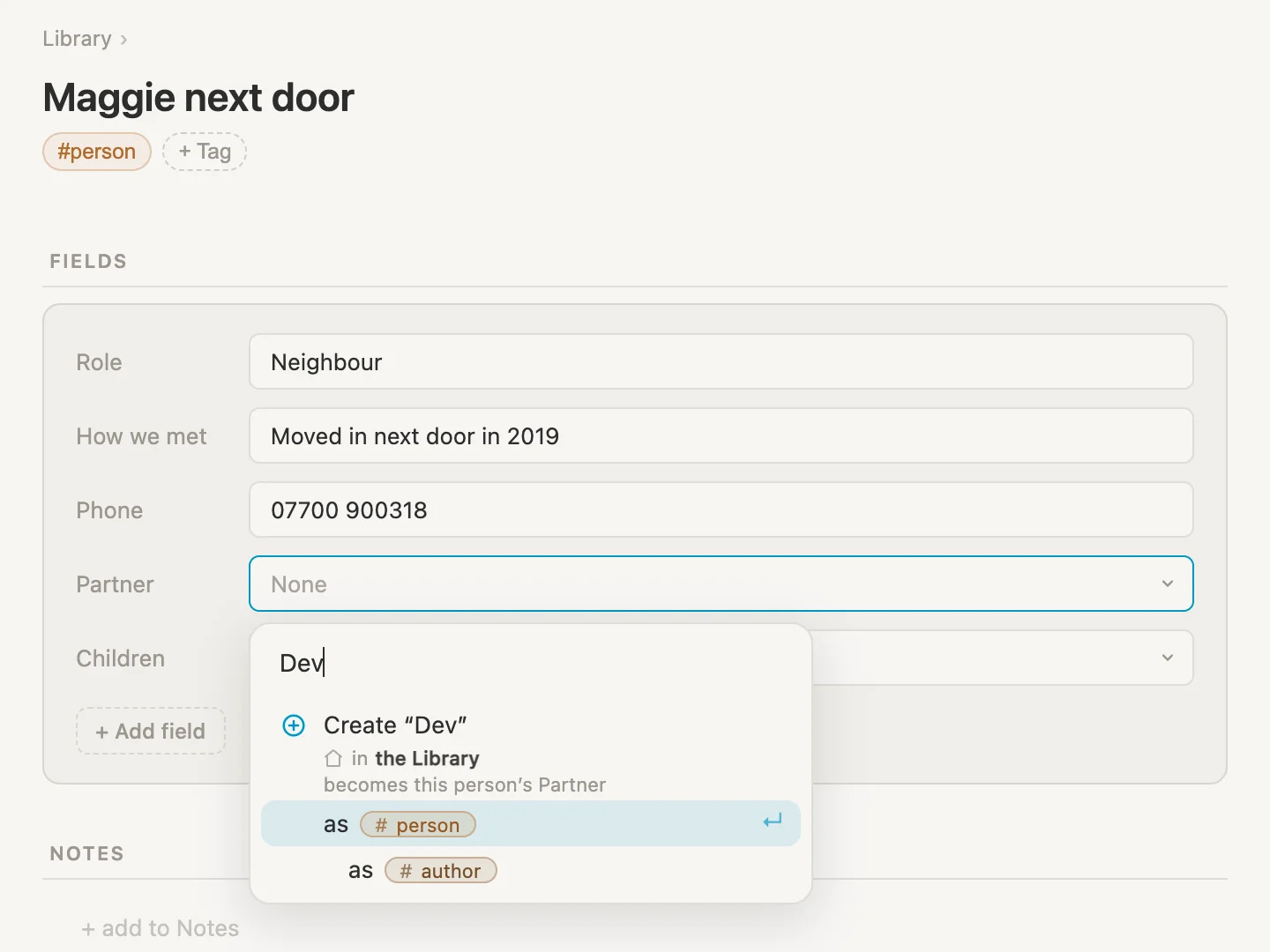The width and height of the screenshot is (1270, 952).
Task: Click the "How we met" label
Action: (142, 436)
